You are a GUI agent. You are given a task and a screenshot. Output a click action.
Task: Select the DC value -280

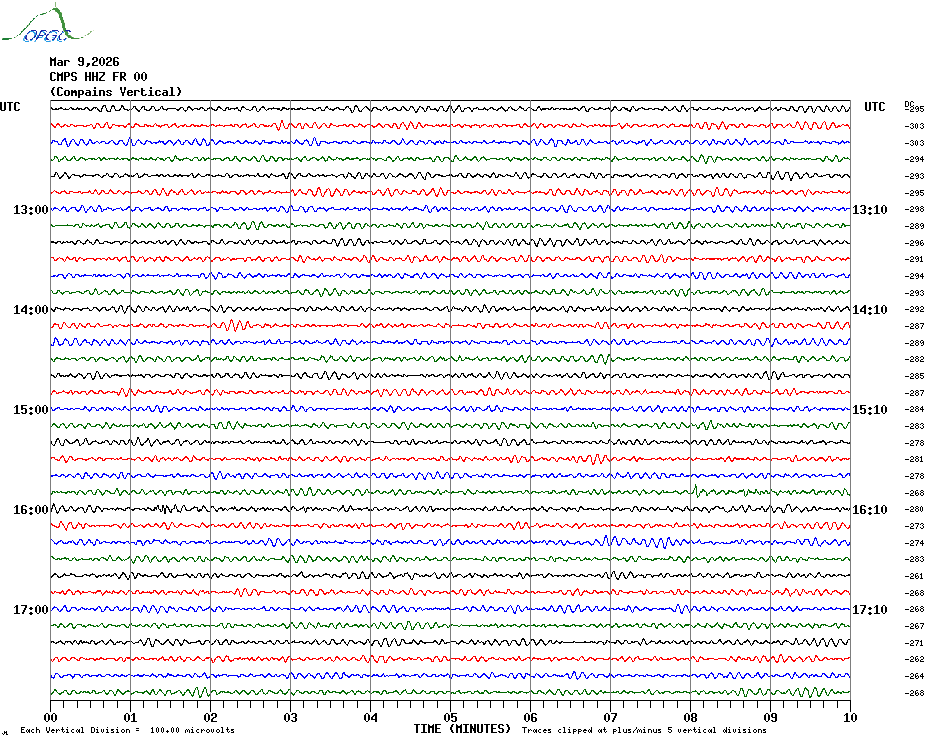click(914, 509)
